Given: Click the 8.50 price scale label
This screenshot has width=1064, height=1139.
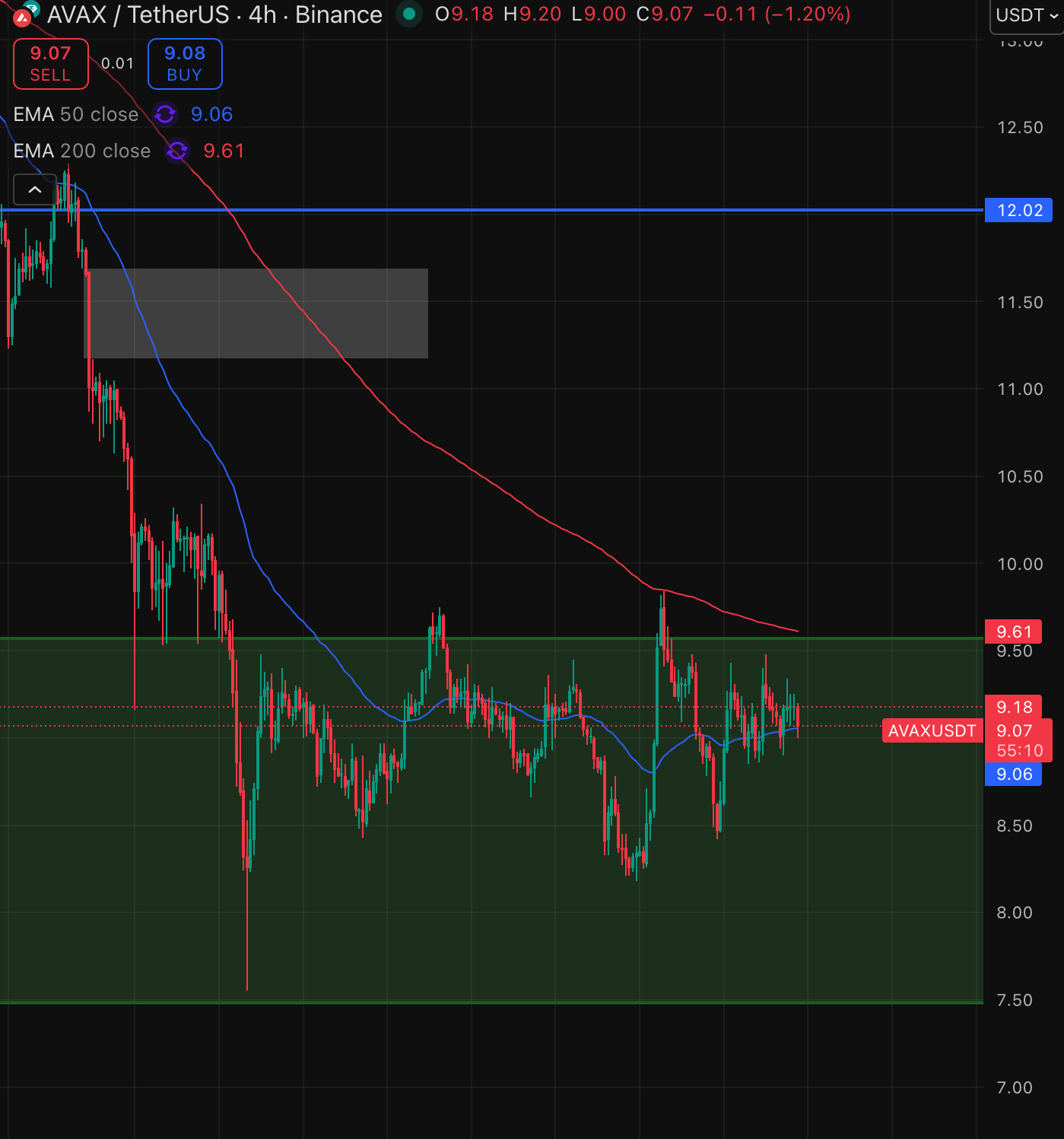Looking at the screenshot, I should (1015, 826).
